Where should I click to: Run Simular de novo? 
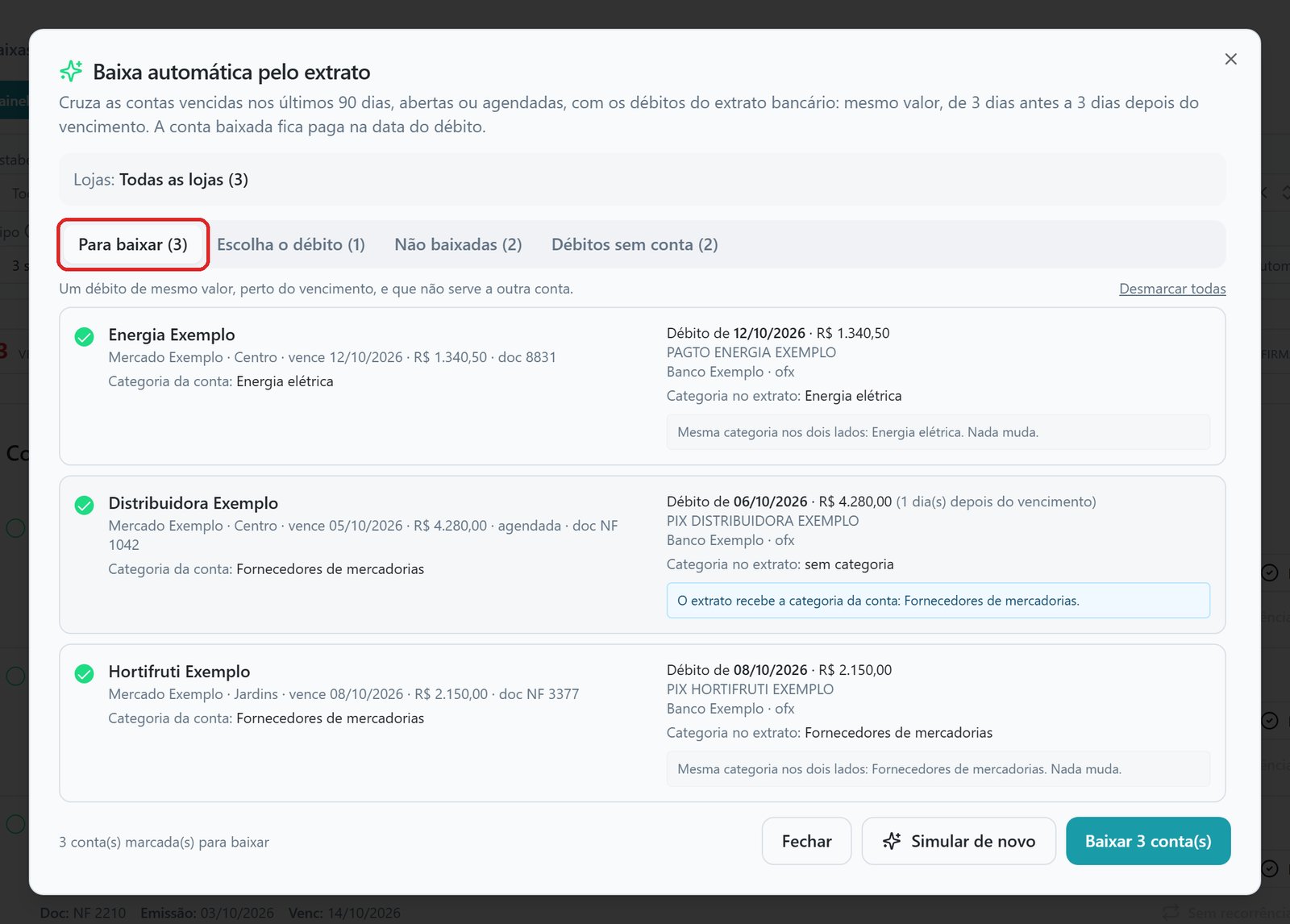(x=959, y=841)
